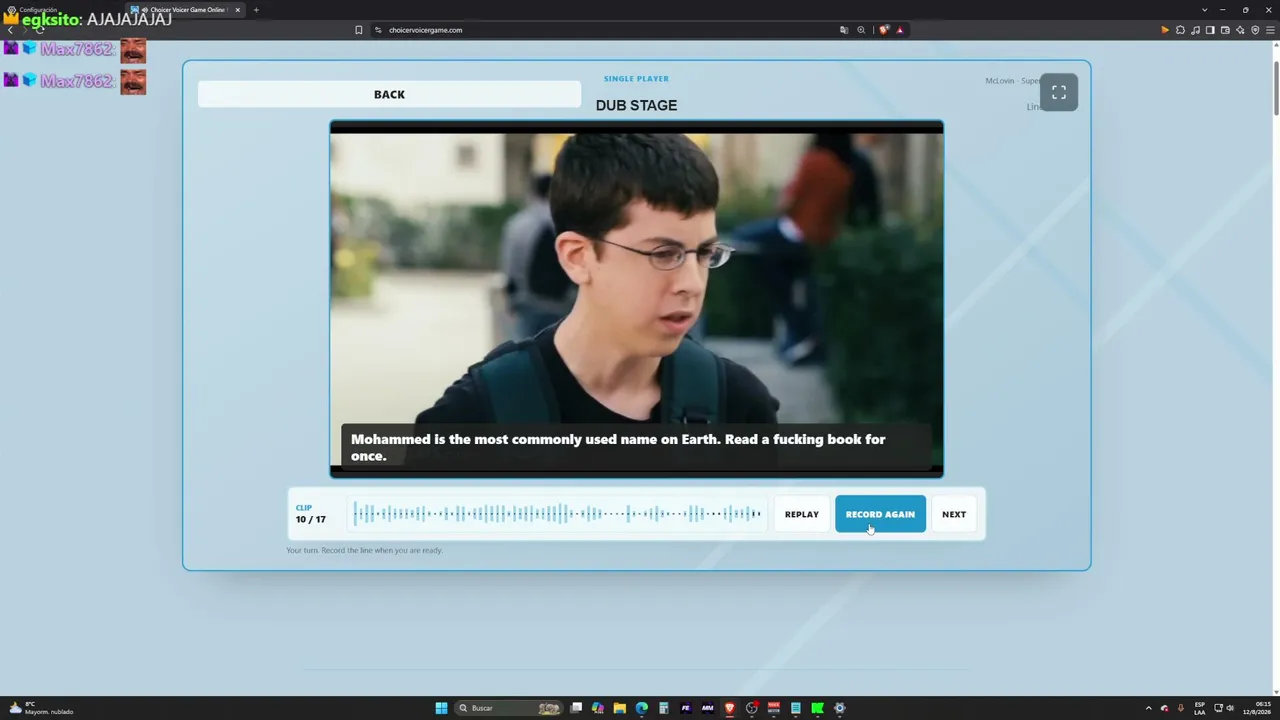Click the Brave browser taskbar icon
The width and height of the screenshot is (1280, 720).
[729, 708]
